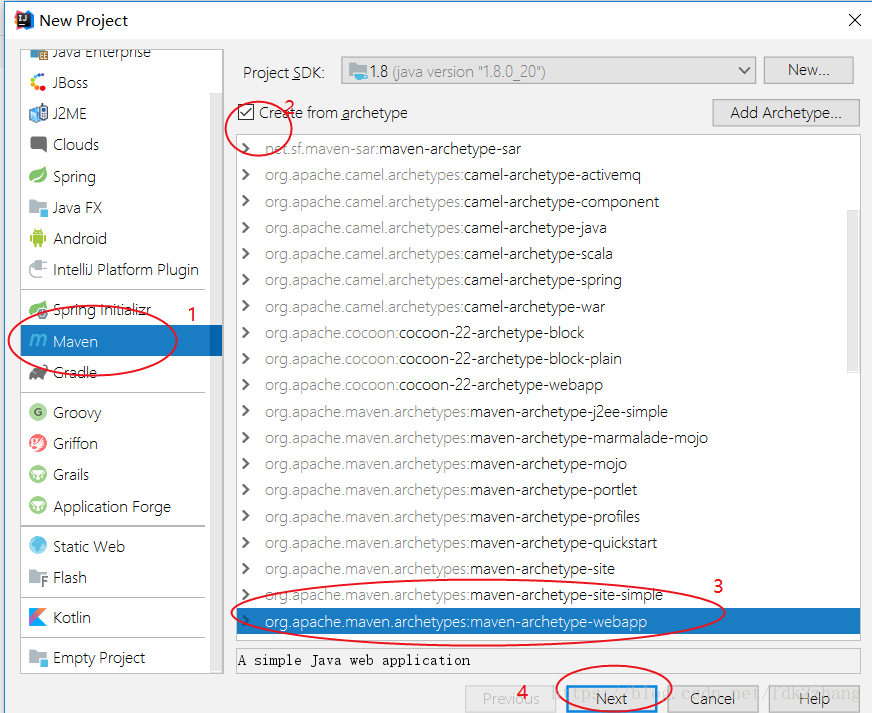Select maven-archetype-mojo archetype
Screen dimensions: 872x713
click(x=548, y=464)
